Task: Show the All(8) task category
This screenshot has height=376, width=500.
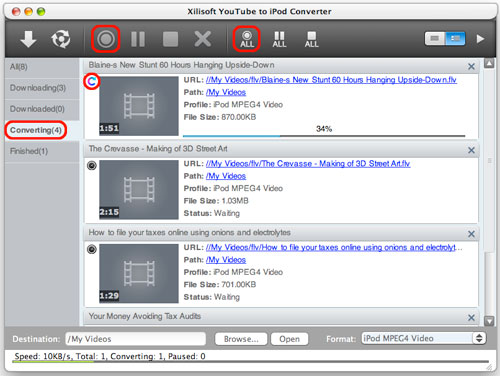Action: point(42,67)
